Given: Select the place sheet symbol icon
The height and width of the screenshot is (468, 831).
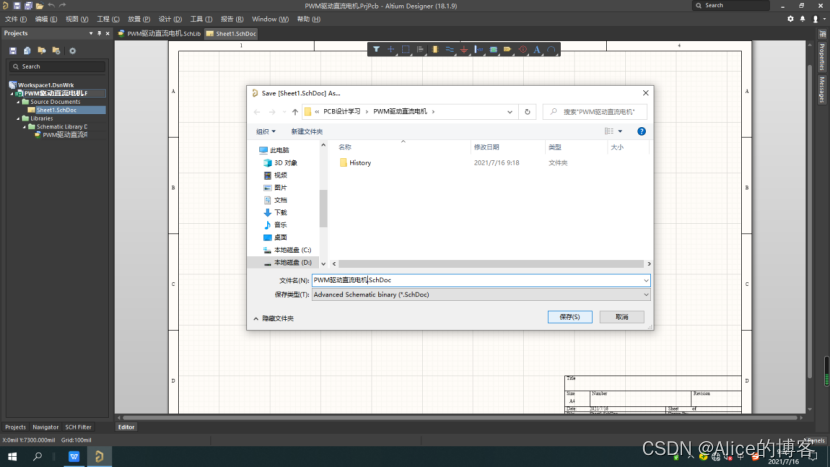Looking at the screenshot, I should [493, 49].
